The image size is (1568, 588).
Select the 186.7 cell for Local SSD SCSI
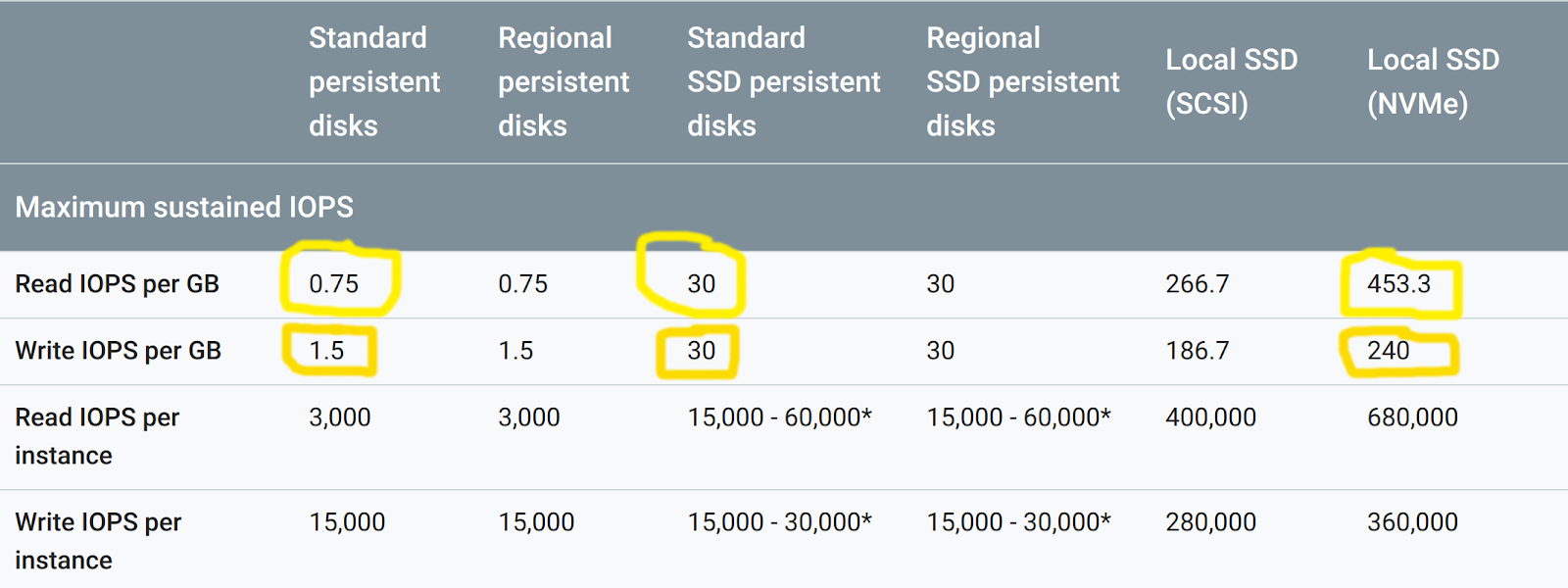1197,351
